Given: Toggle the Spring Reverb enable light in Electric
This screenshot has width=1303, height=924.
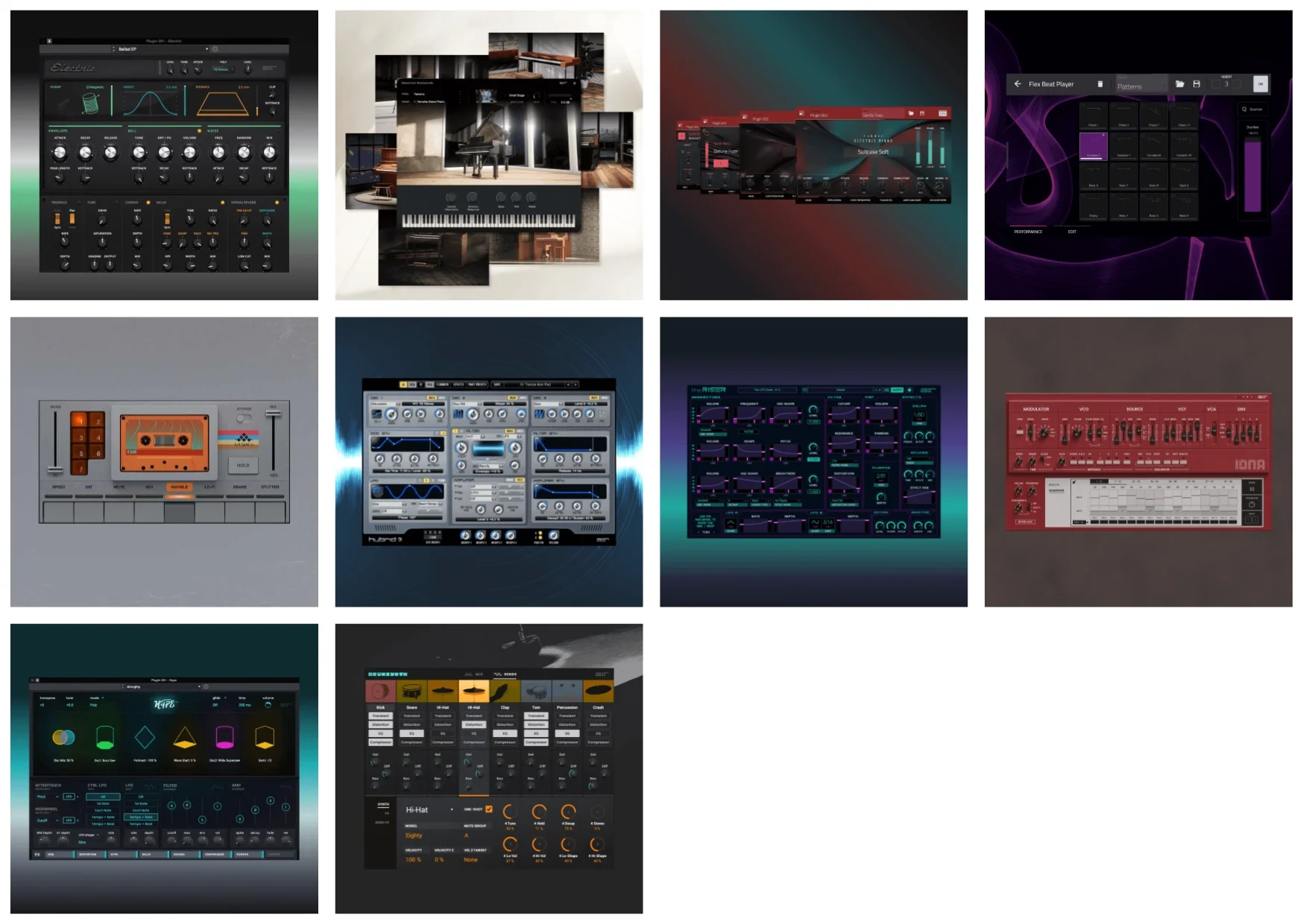Looking at the screenshot, I should 277,203.
